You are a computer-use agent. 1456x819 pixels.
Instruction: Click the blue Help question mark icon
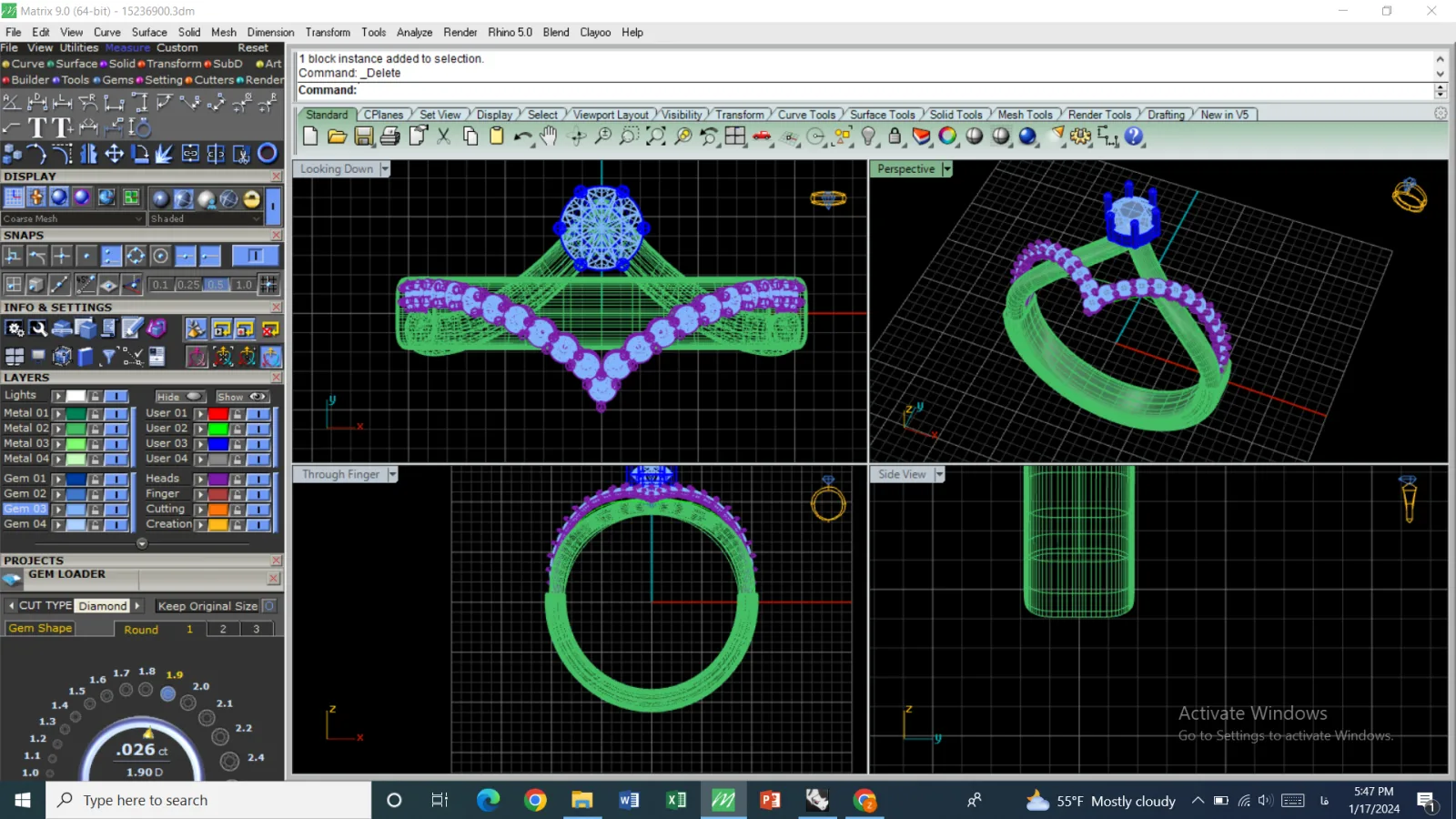tap(1133, 136)
